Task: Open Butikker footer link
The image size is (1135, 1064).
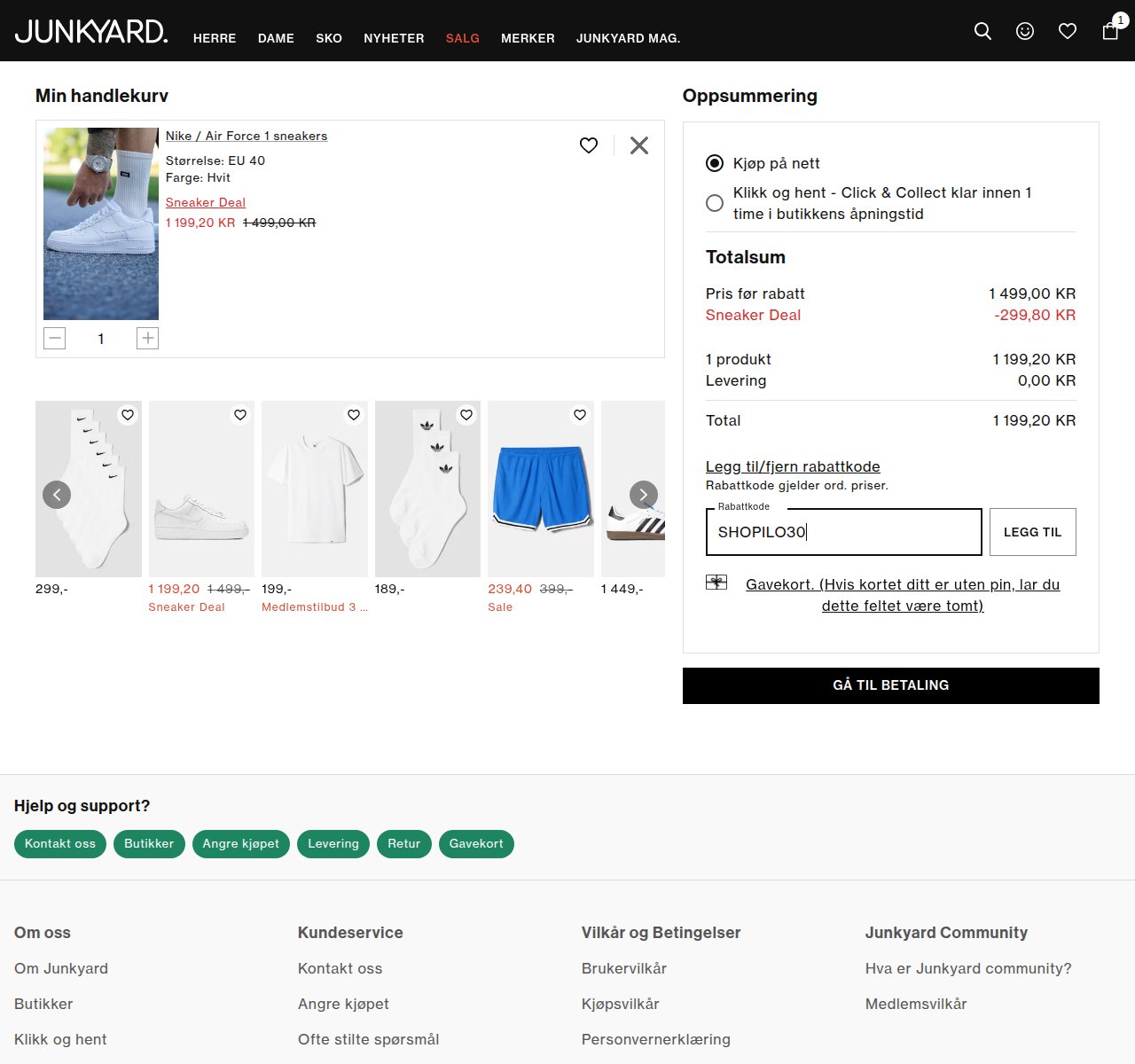Action: (43, 1004)
